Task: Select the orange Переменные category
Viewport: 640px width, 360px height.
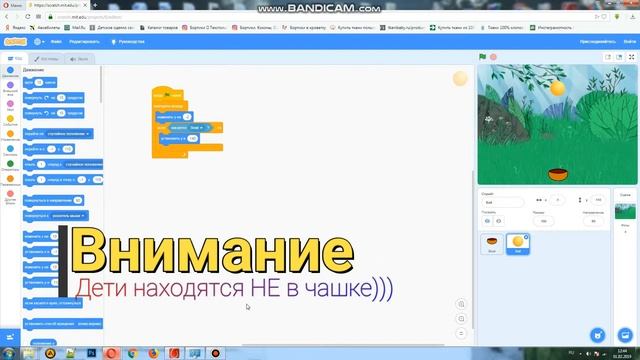Action: pos(10,181)
